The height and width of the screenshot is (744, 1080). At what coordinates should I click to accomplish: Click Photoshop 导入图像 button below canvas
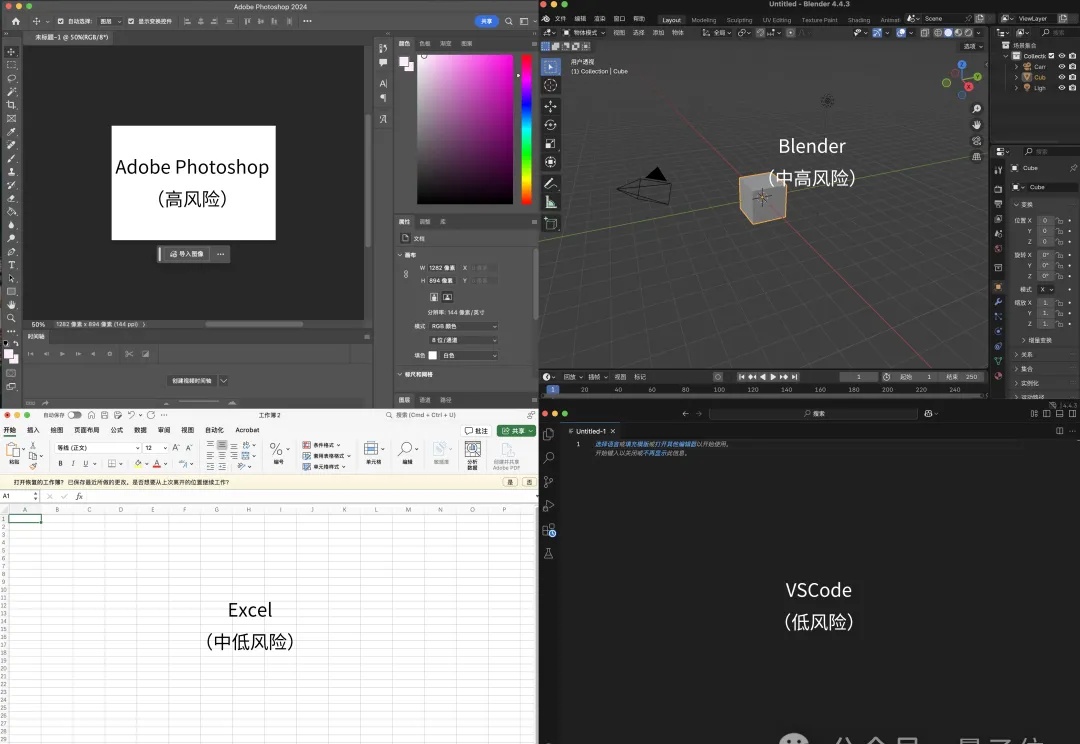pos(187,254)
